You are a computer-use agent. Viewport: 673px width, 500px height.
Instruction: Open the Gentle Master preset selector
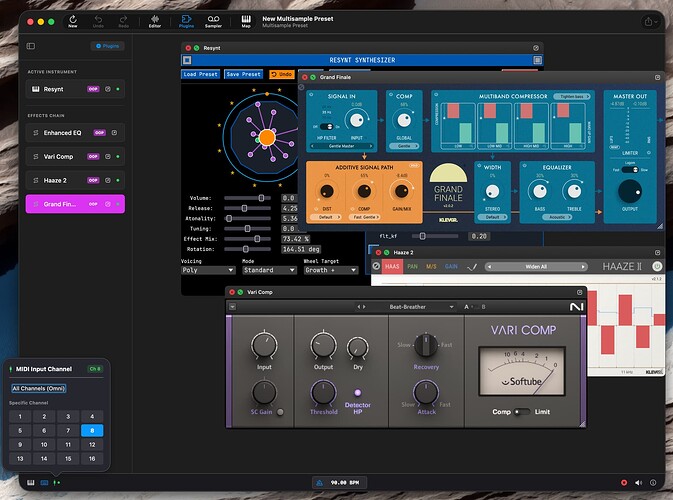(x=342, y=146)
